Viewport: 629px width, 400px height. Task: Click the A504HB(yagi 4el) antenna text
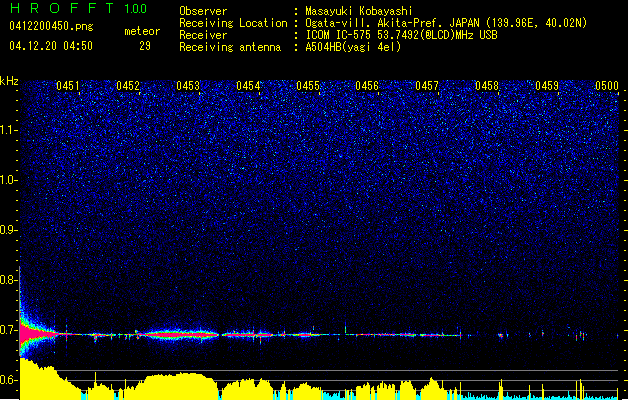click(x=353, y=47)
